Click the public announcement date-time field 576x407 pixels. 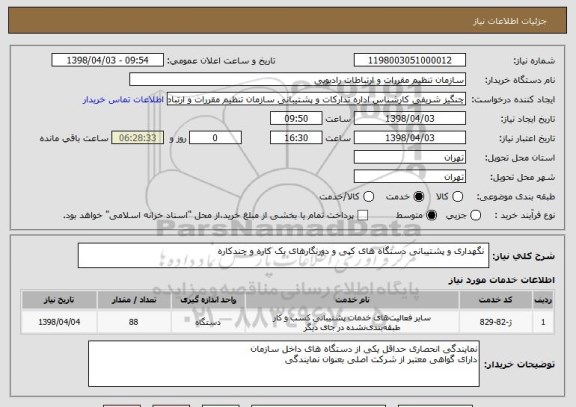point(108,60)
